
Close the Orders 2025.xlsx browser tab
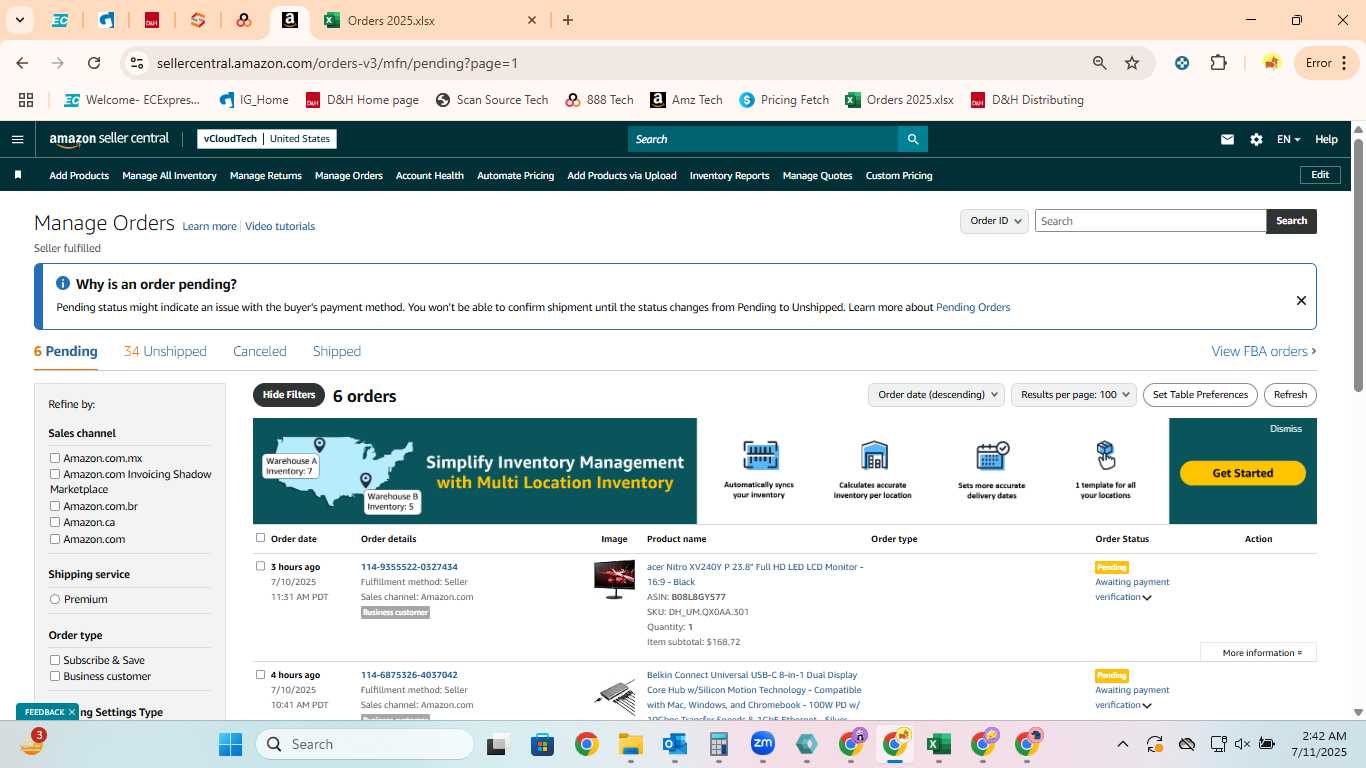(x=532, y=20)
